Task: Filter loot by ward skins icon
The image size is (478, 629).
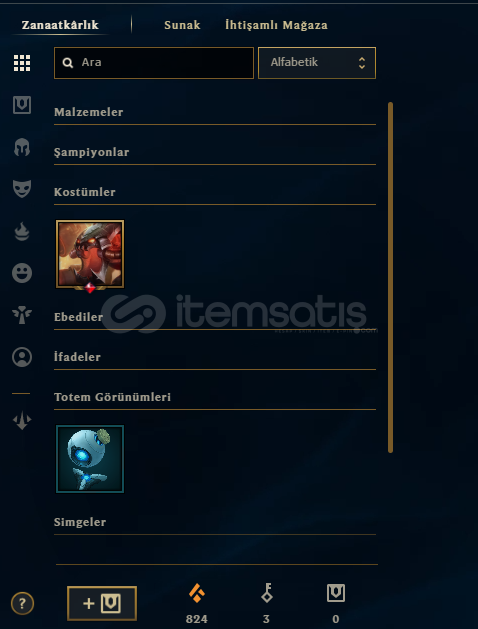Action: pyautogui.click(x=22, y=315)
